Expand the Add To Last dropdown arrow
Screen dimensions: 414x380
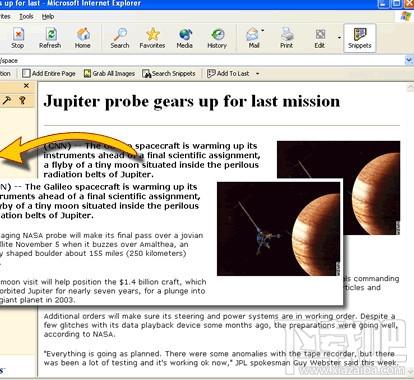[x=257, y=74]
